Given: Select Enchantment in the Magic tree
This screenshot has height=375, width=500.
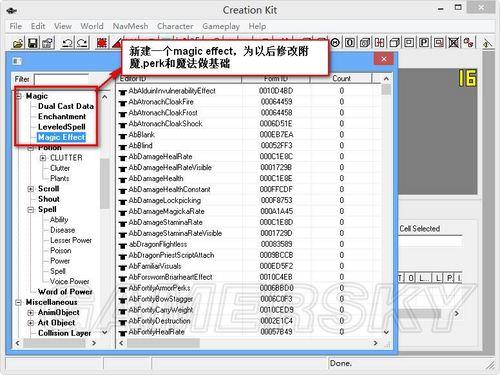Looking at the screenshot, I should (x=62, y=117).
